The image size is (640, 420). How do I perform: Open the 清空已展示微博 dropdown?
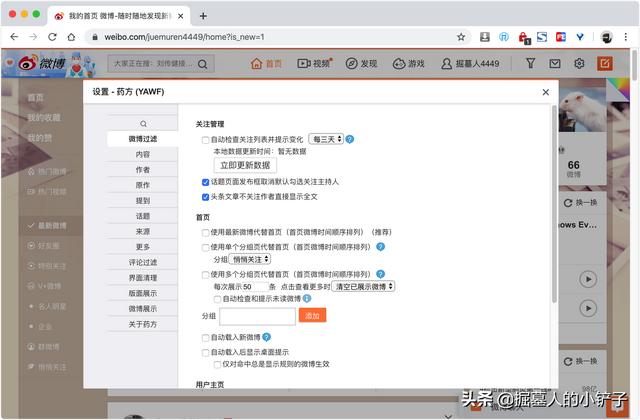click(x=363, y=287)
